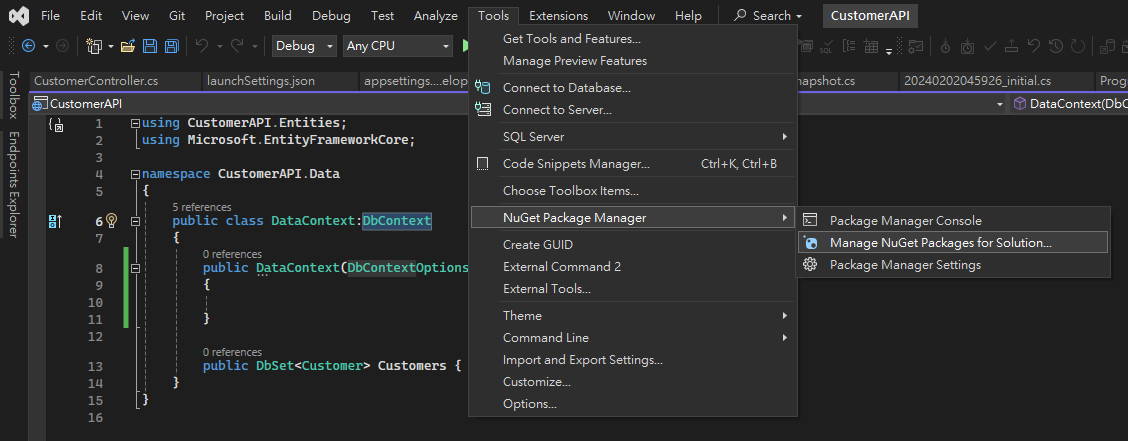Select Manage NuGet Packages for Solution

point(940,243)
